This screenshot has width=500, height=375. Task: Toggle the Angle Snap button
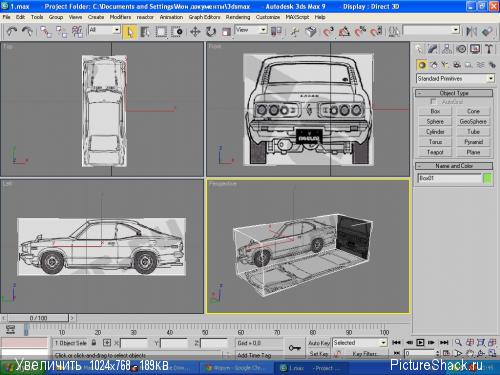[x=344, y=32]
